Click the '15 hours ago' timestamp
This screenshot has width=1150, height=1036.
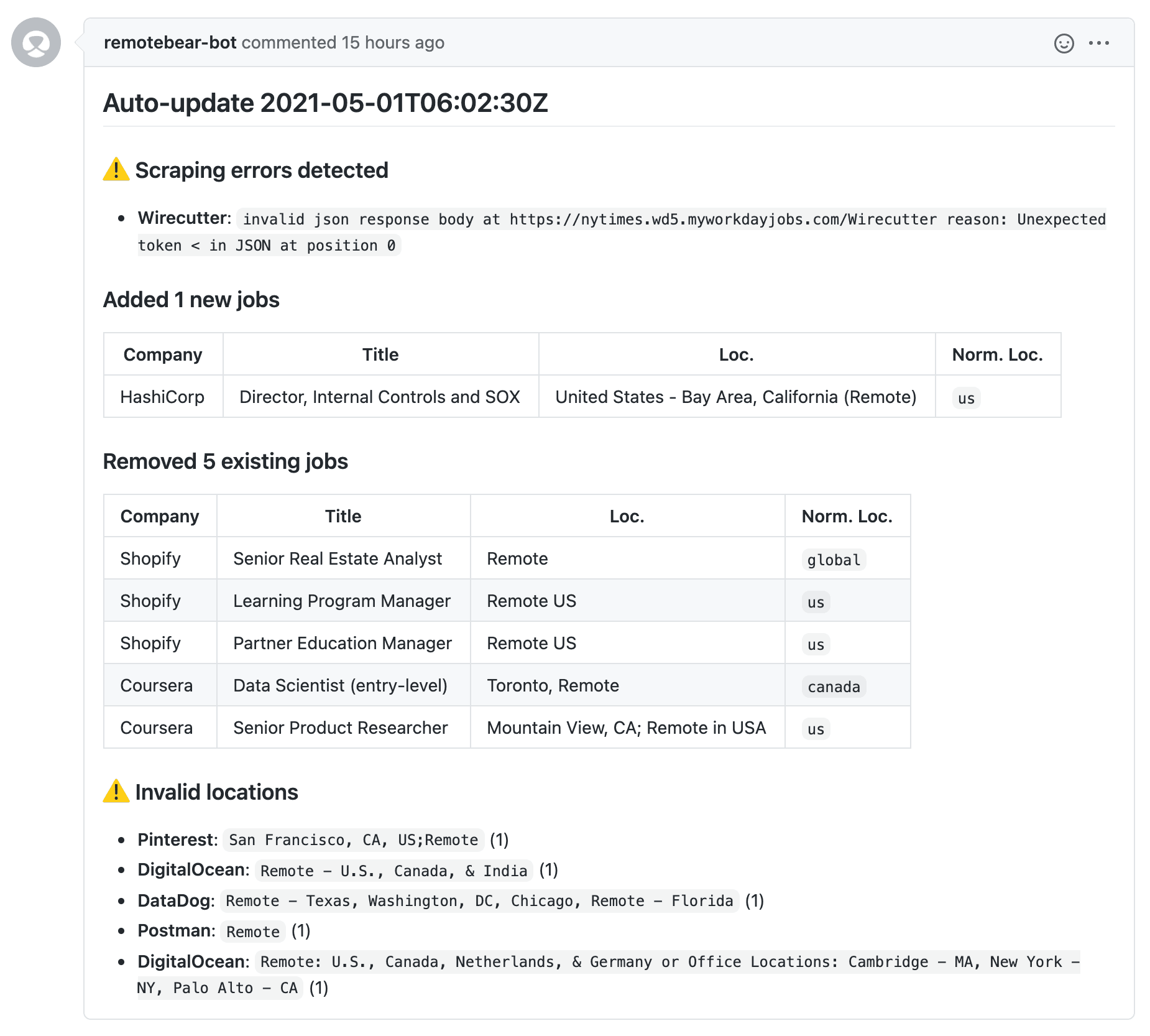point(393,42)
